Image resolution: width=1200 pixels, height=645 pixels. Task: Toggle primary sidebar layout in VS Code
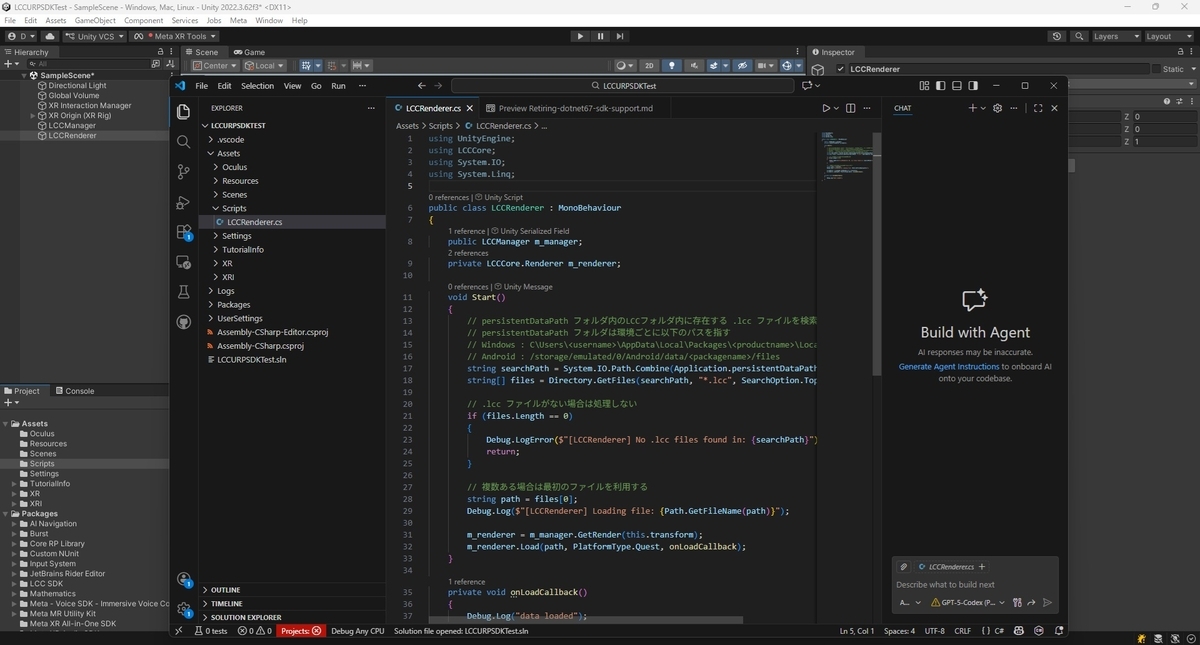pyautogui.click(x=941, y=86)
